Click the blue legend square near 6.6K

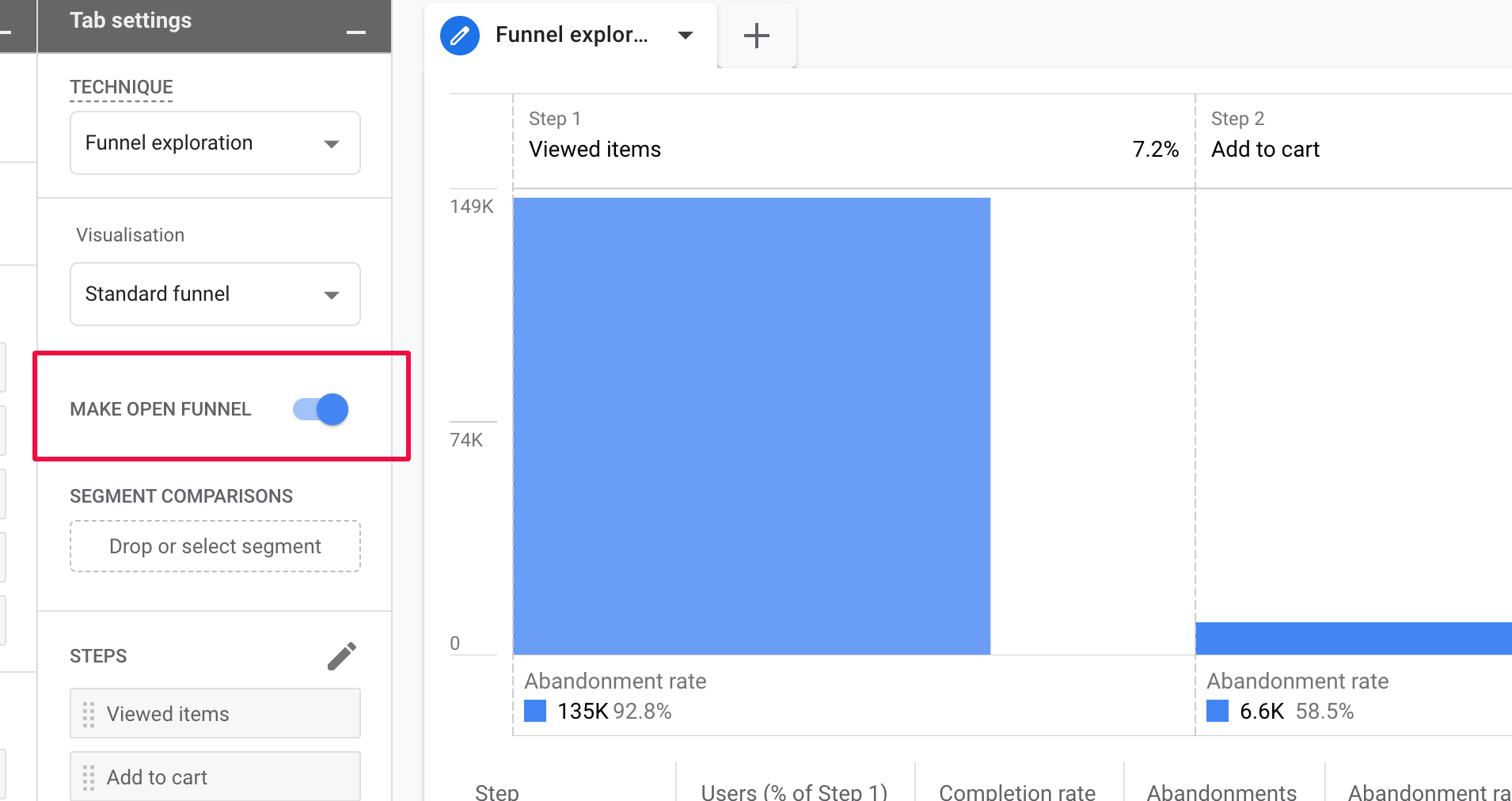pyautogui.click(x=1217, y=711)
